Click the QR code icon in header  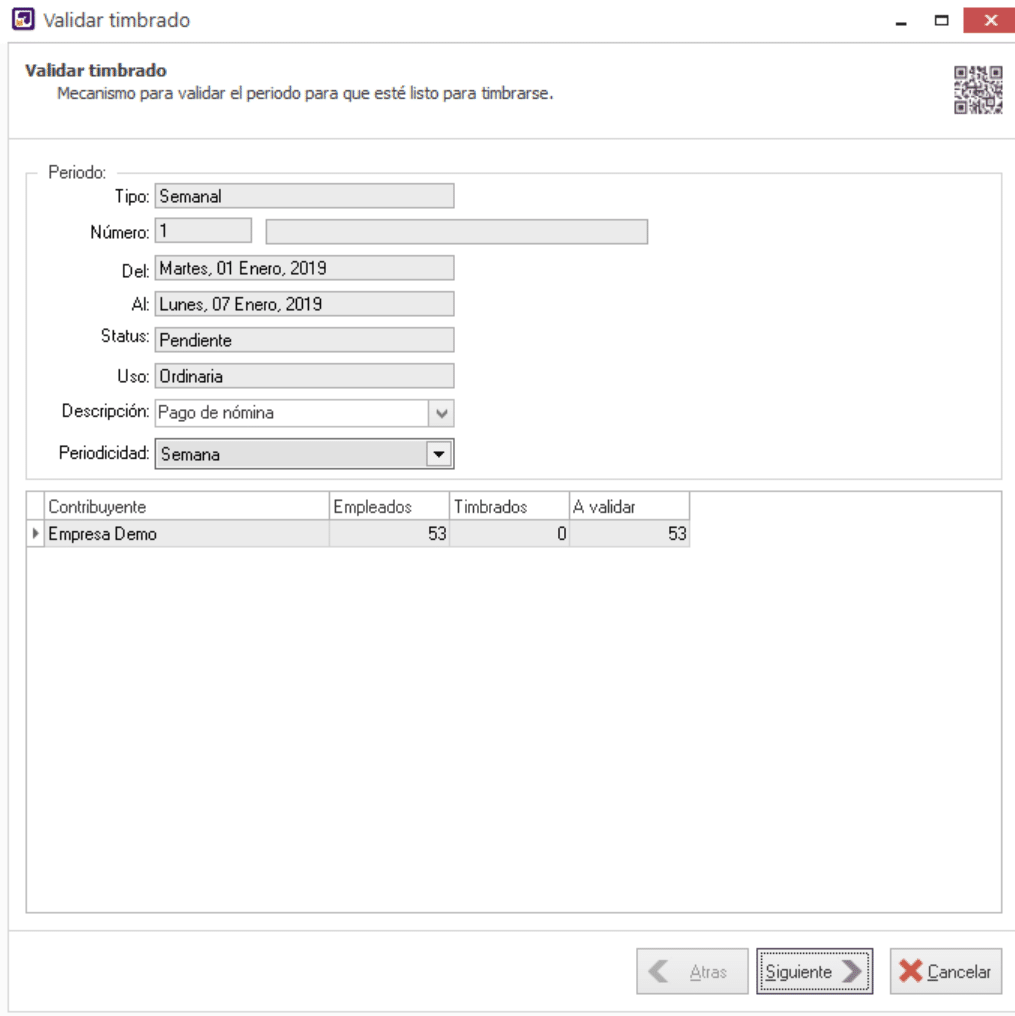click(x=977, y=90)
